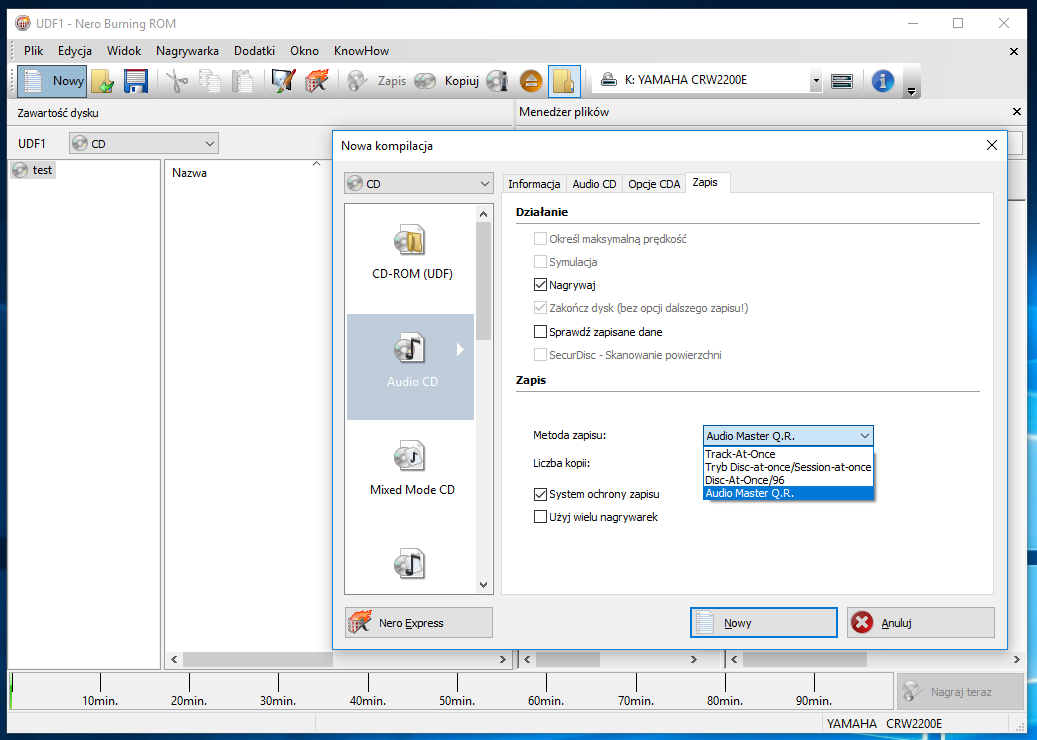This screenshot has width=1037, height=740.
Task: Toggle the file browser folder icon
Action: (x=564, y=81)
